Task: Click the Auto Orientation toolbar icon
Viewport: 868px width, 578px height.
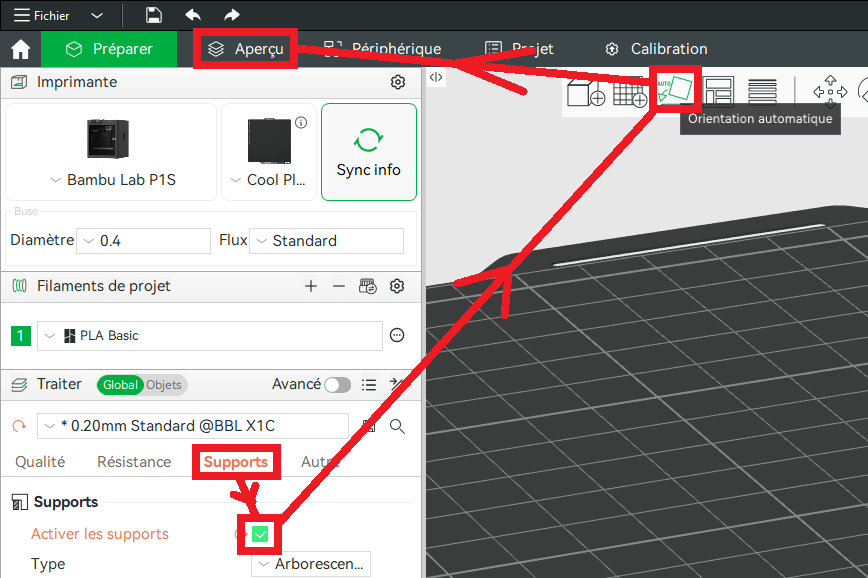Action: pos(675,92)
